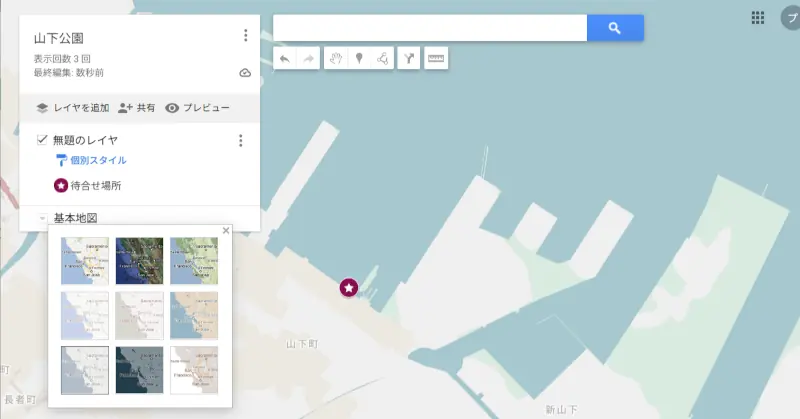Click 共有 to share the map
800x419 pixels.
tap(136, 107)
